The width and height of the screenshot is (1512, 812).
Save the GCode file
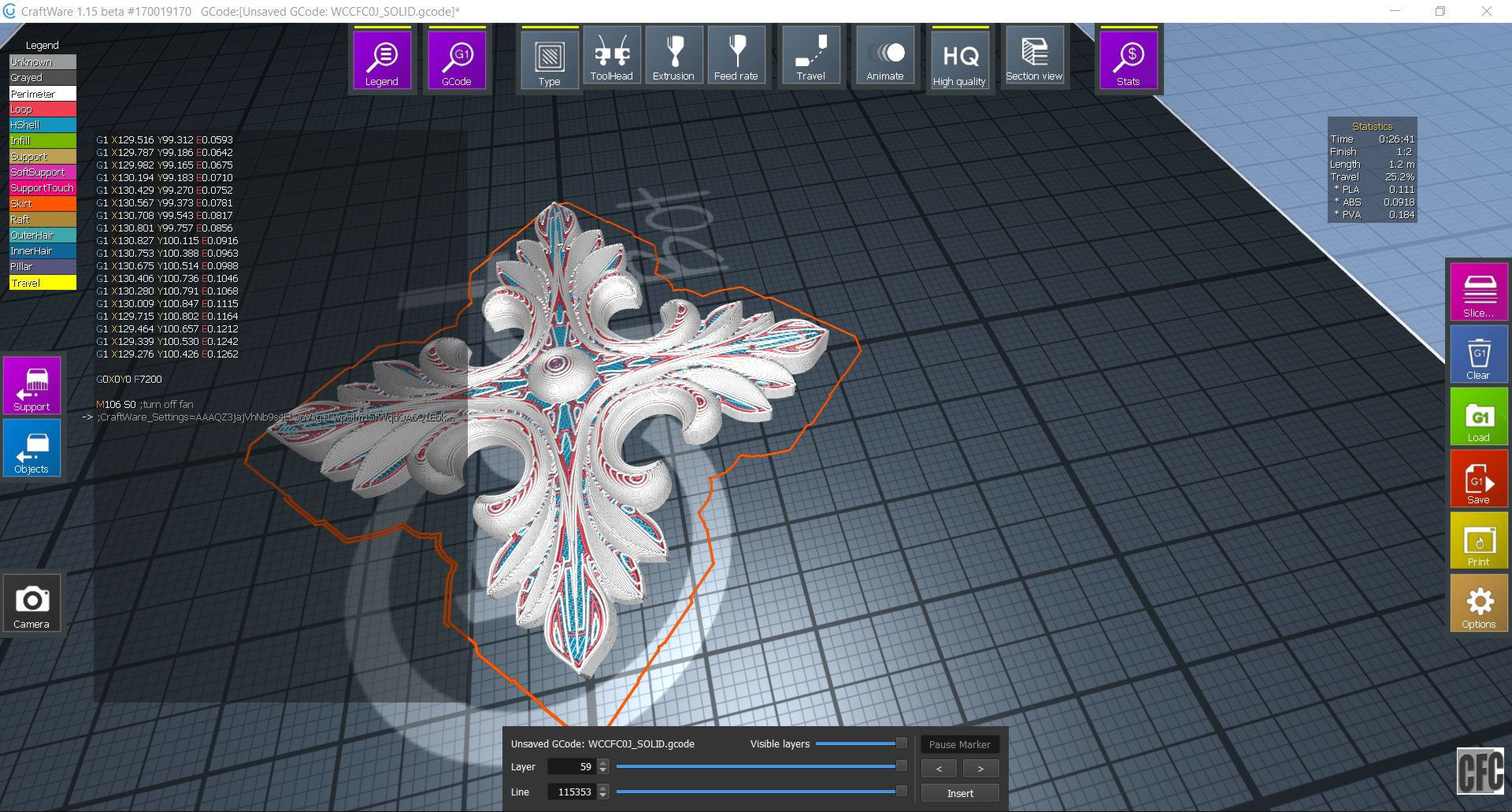coord(1478,479)
